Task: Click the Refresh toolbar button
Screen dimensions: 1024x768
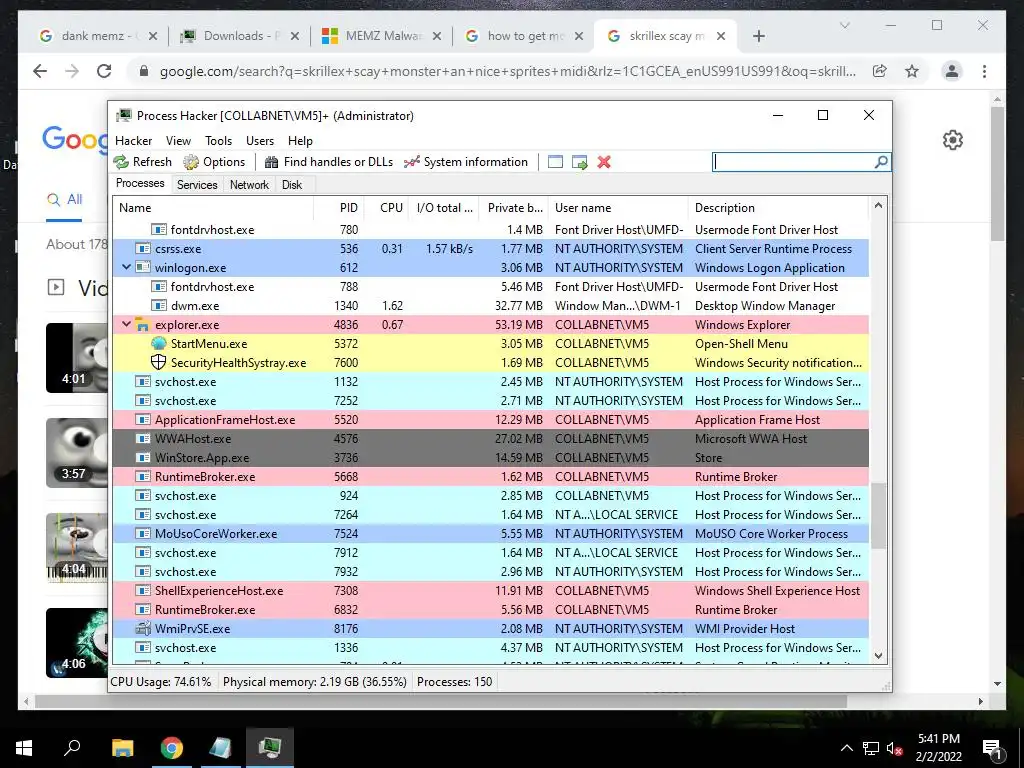Action: tap(142, 162)
